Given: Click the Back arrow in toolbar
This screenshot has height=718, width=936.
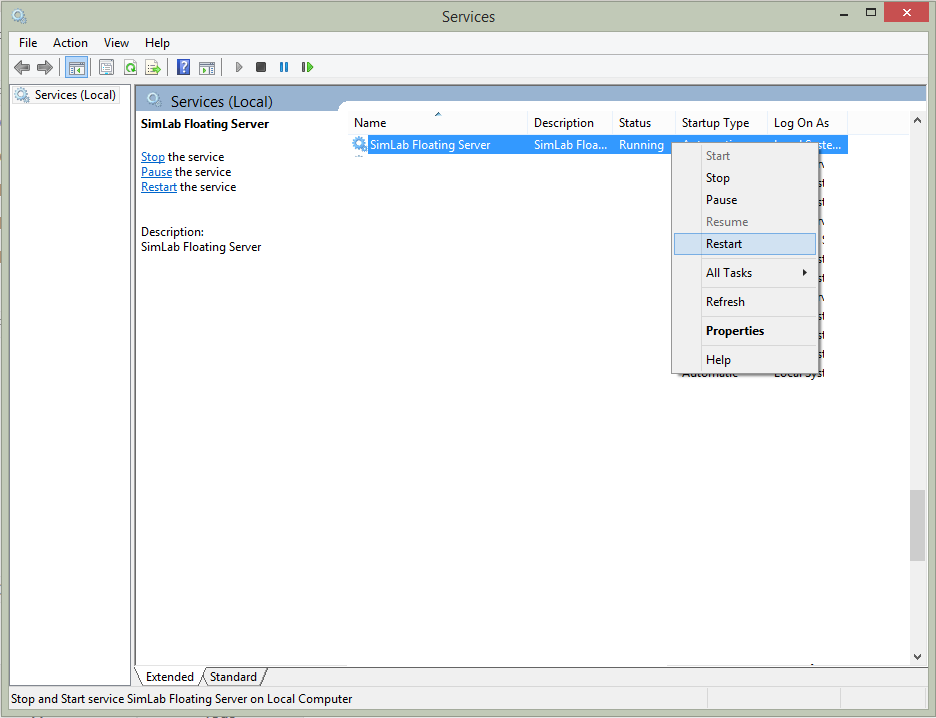Looking at the screenshot, I should (22, 67).
